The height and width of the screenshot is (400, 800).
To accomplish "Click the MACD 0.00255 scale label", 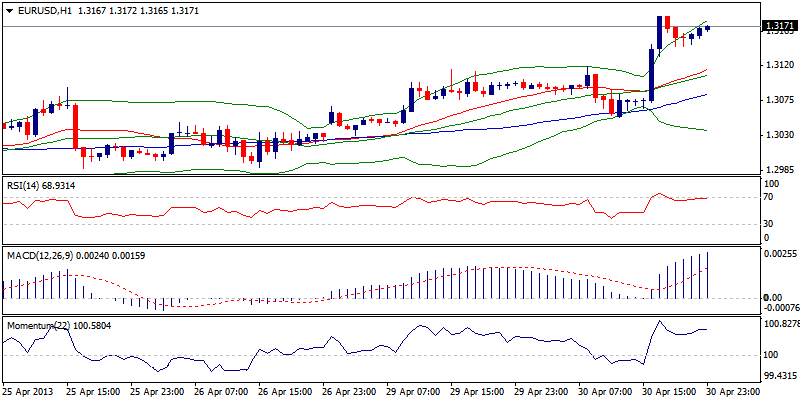I will 779,256.
